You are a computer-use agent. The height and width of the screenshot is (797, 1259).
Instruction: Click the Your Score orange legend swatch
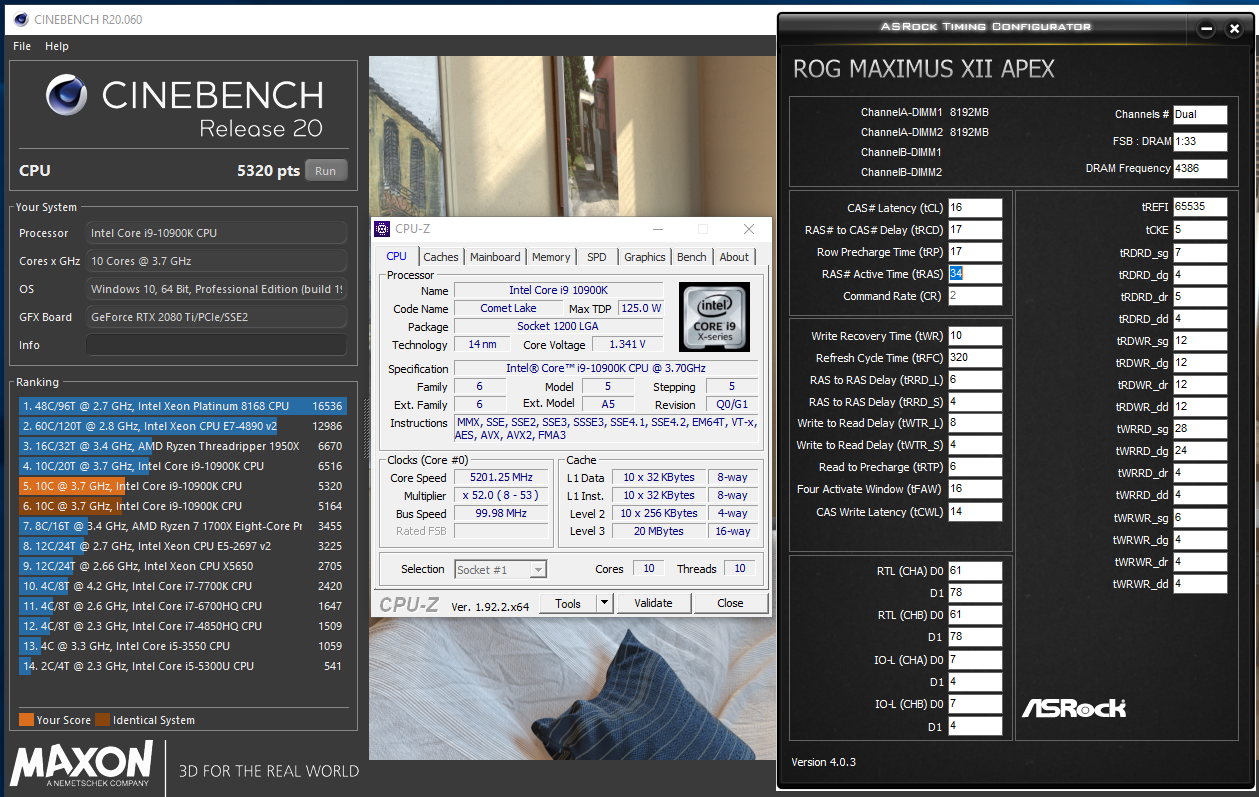click(26, 720)
